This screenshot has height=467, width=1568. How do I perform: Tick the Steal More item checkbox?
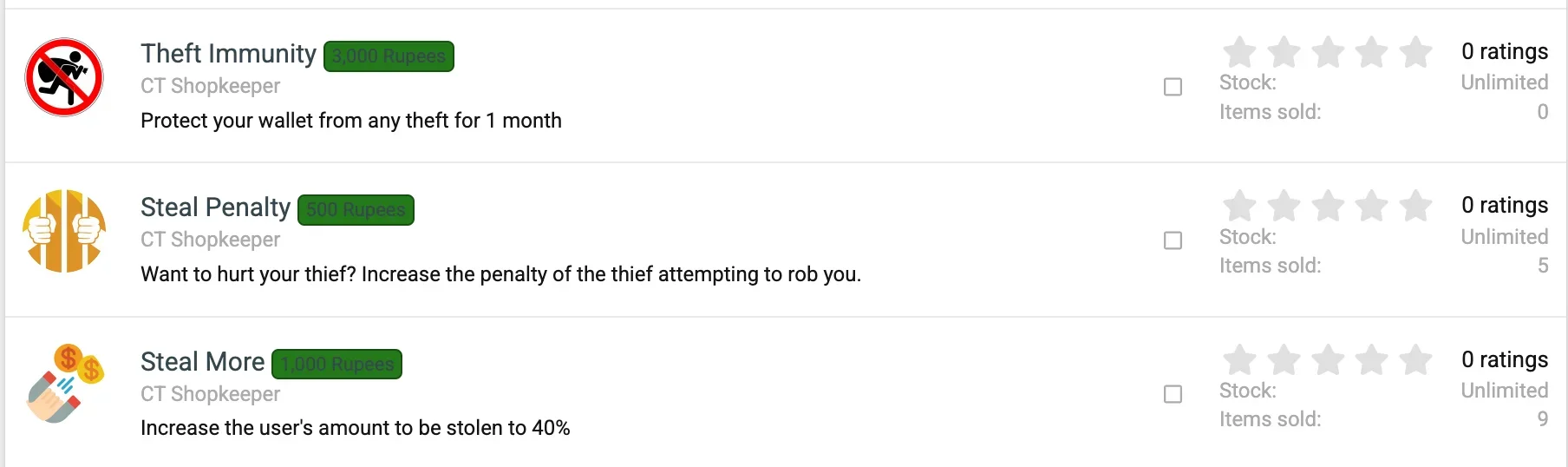[1173, 394]
